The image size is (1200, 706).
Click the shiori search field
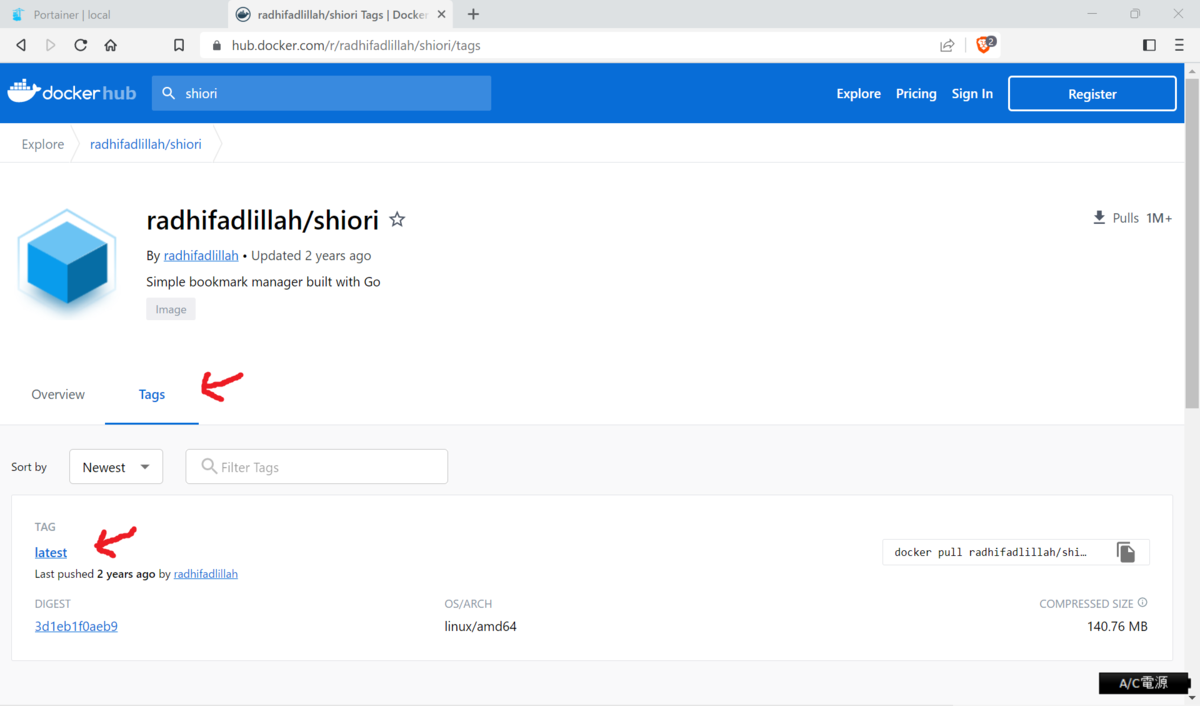(x=321, y=93)
